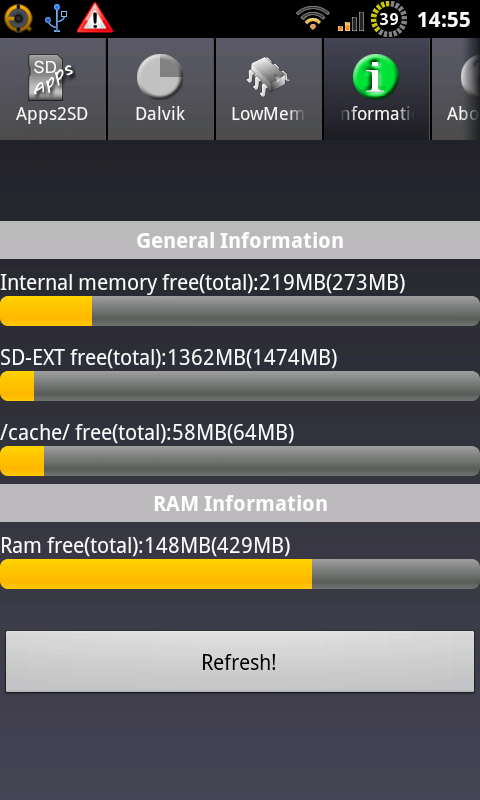Click the Ram free usage bar
The width and height of the screenshot is (480, 800).
click(x=240, y=574)
